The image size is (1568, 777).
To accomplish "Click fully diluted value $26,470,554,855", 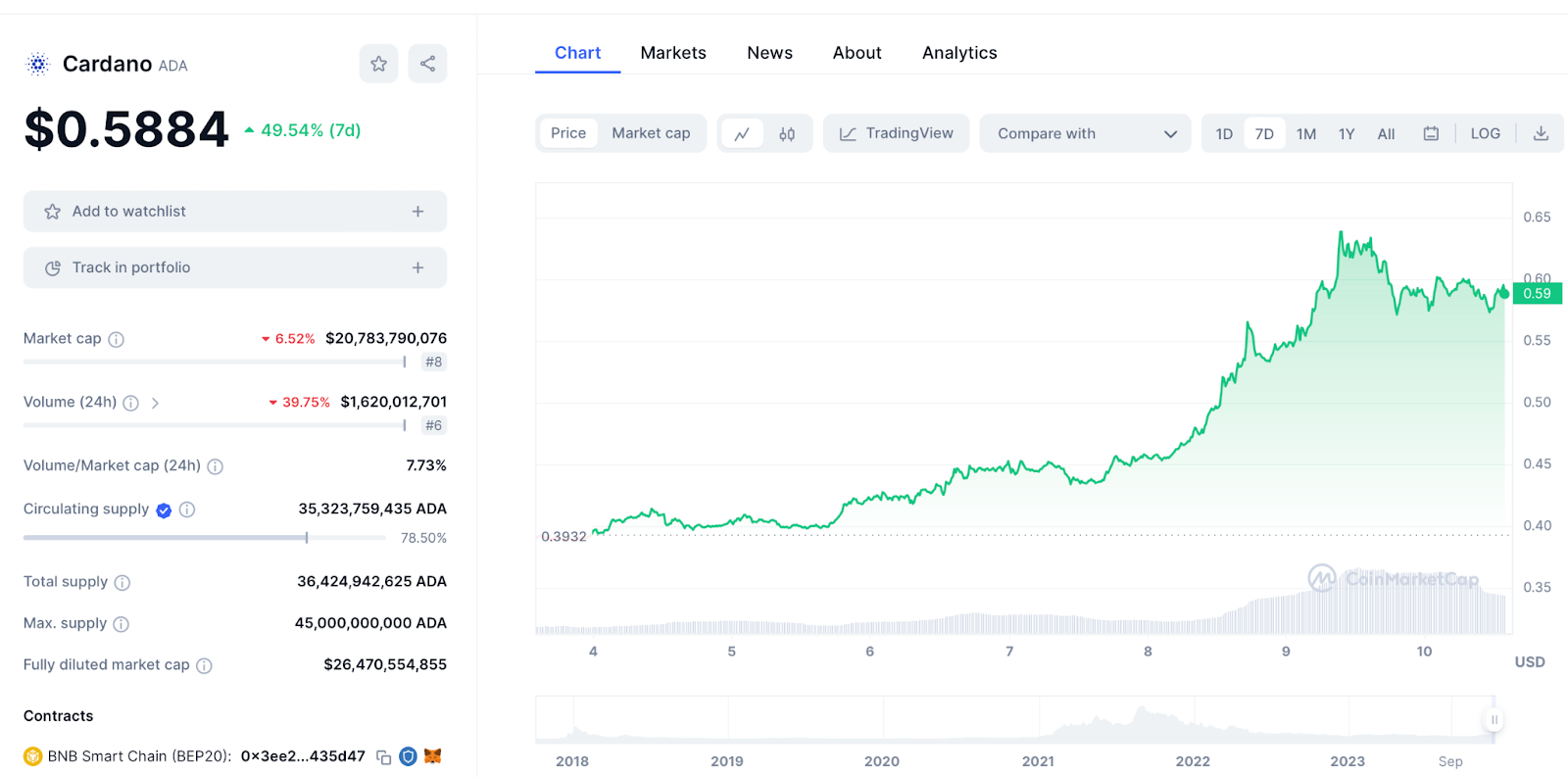I will coord(385,664).
